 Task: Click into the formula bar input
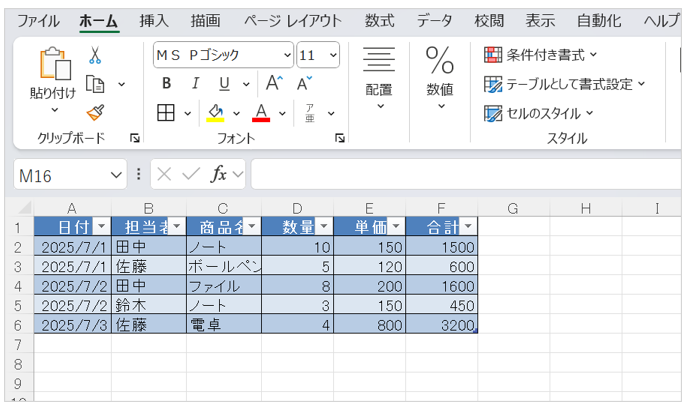coord(466,175)
